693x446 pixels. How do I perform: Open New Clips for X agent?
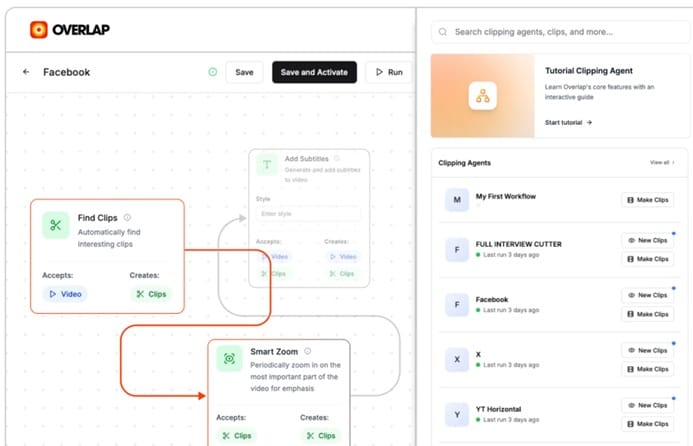(647, 351)
